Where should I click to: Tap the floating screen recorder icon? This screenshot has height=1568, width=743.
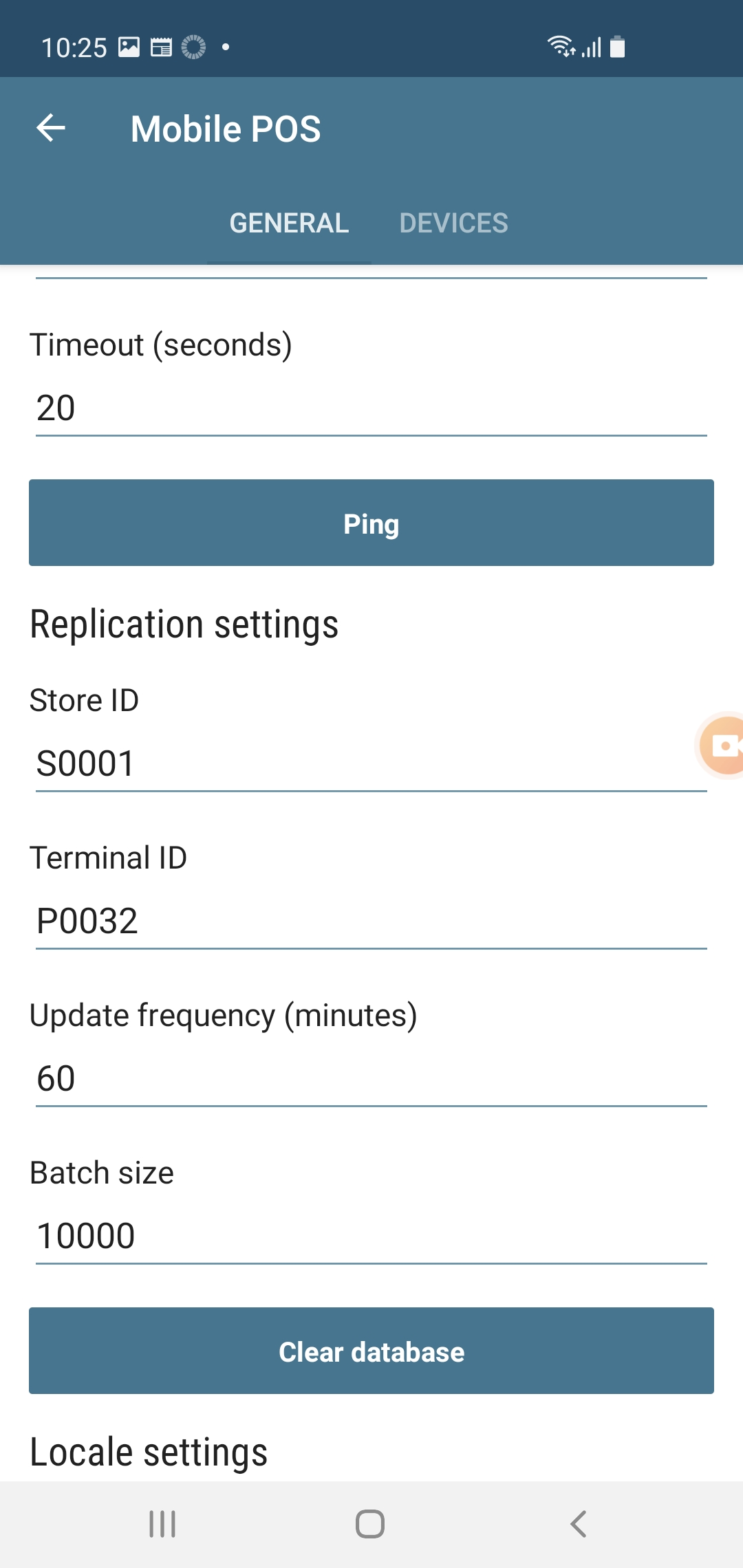pos(724,745)
